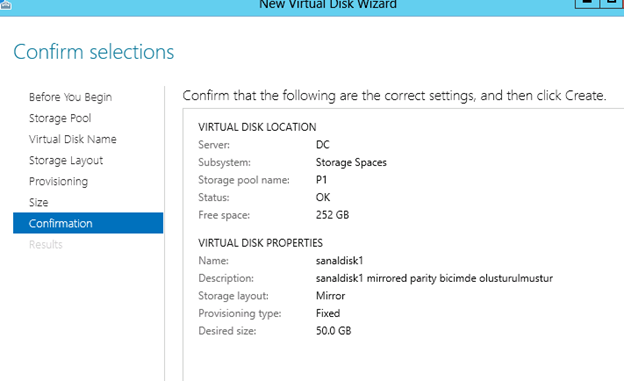Click the New Virtual Disk Wizard title bar
The width and height of the screenshot is (624, 381).
[x=328, y=4]
